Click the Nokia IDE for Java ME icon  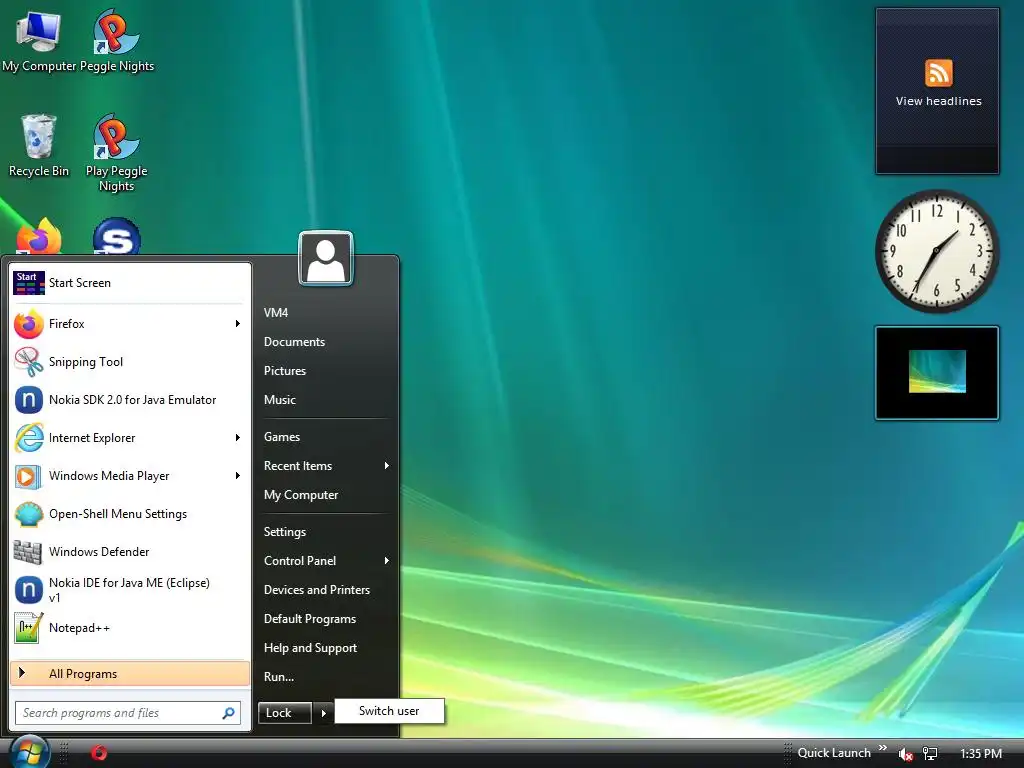coord(29,590)
